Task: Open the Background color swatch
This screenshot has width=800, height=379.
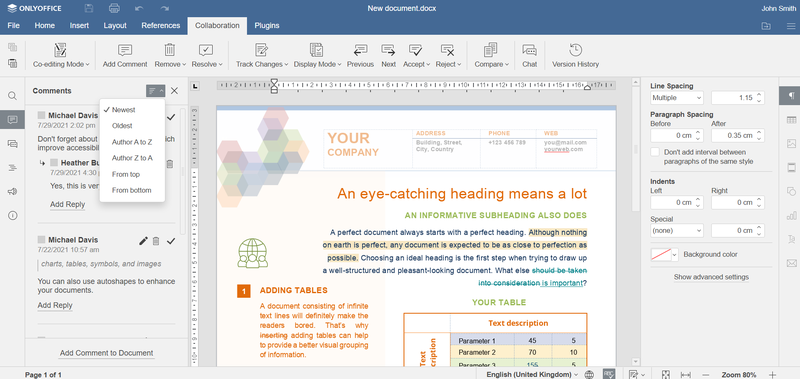Action: pyautogui.click(x=664, y=255)
